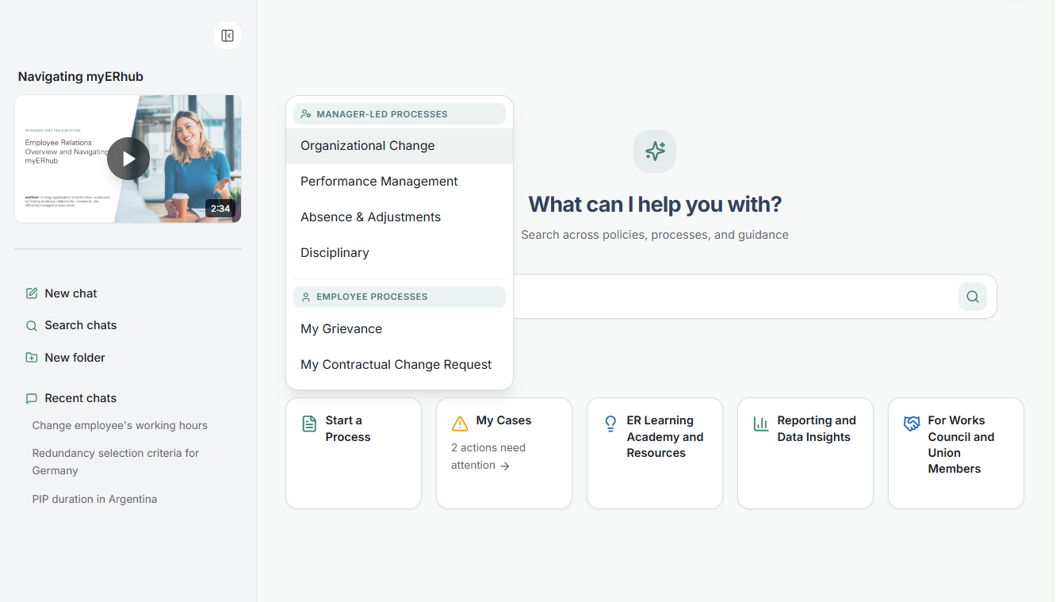Open Reporting and Data Insights card
Screen dimensions: 1056x602
805,453
